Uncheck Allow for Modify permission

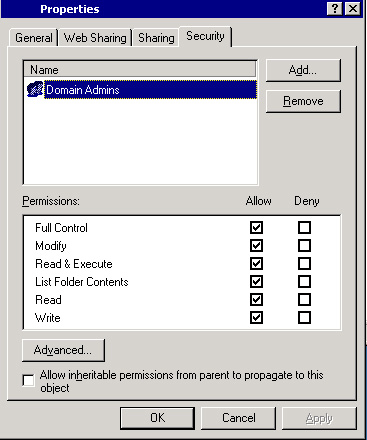(256, 246)
